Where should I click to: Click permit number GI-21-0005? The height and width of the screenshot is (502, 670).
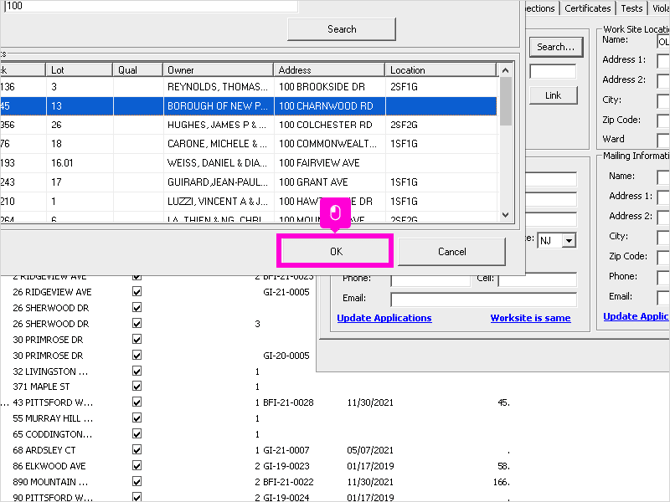point(286,292)
